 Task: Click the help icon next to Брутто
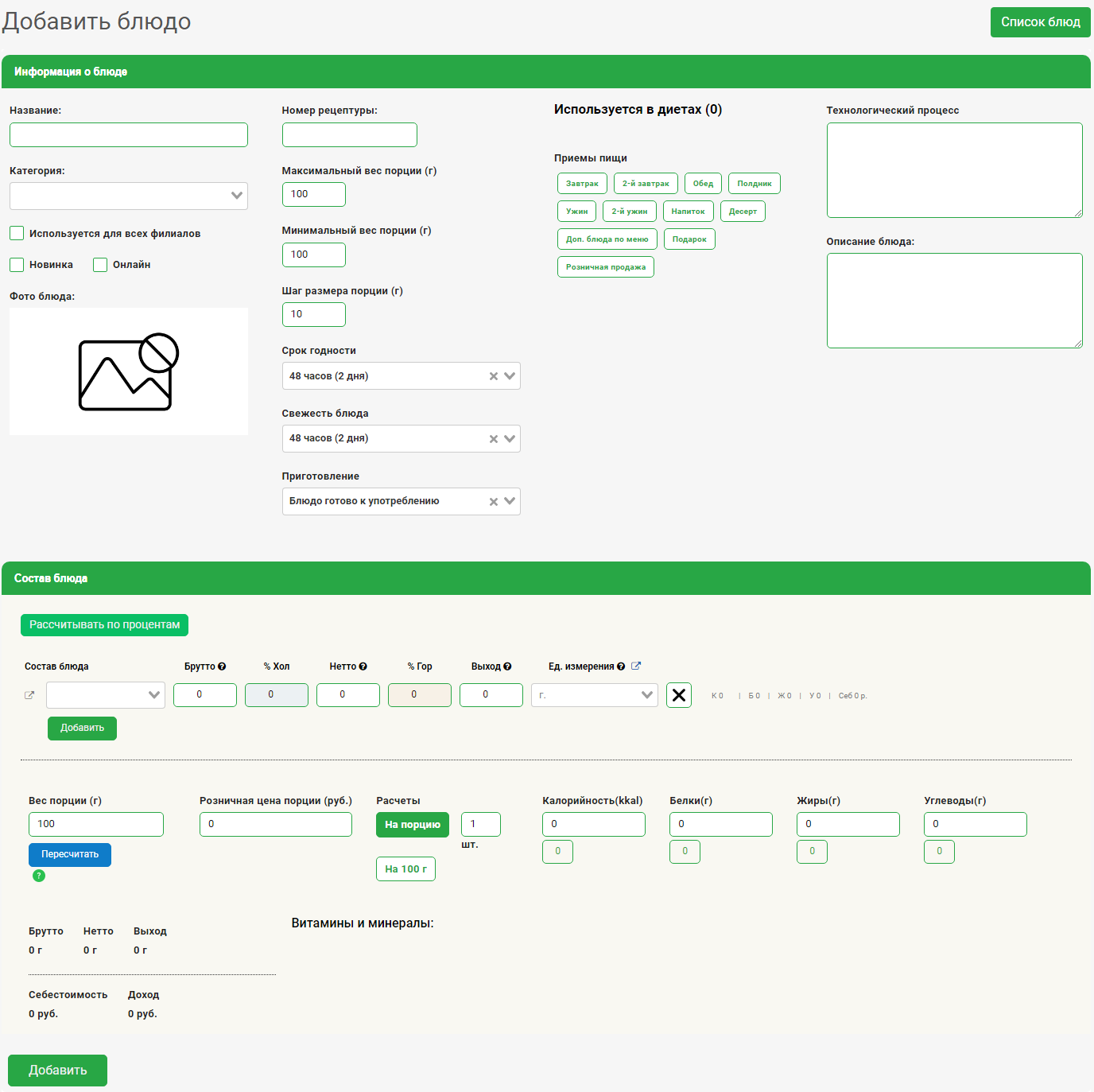222,666
